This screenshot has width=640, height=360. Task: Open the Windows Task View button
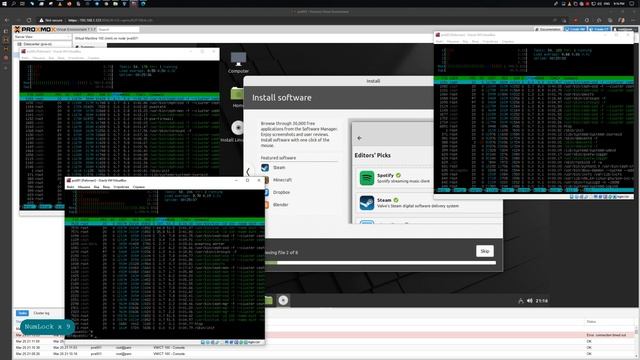coord(22,3)
